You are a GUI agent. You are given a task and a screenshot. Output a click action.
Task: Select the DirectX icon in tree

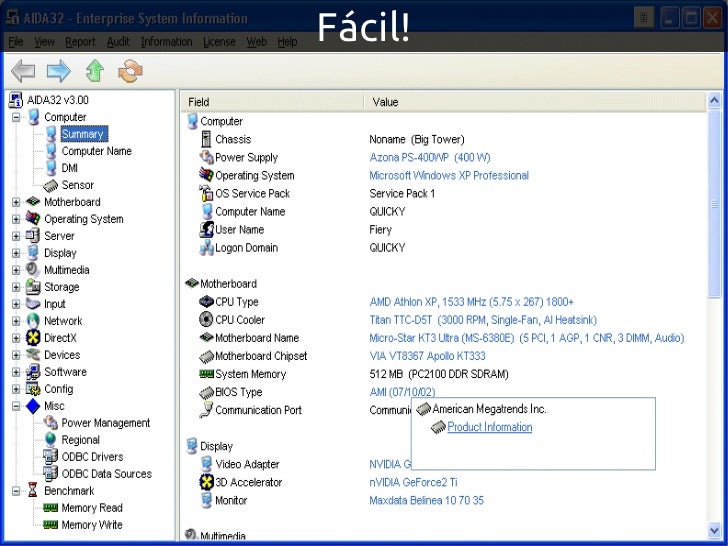pos(33,338)
